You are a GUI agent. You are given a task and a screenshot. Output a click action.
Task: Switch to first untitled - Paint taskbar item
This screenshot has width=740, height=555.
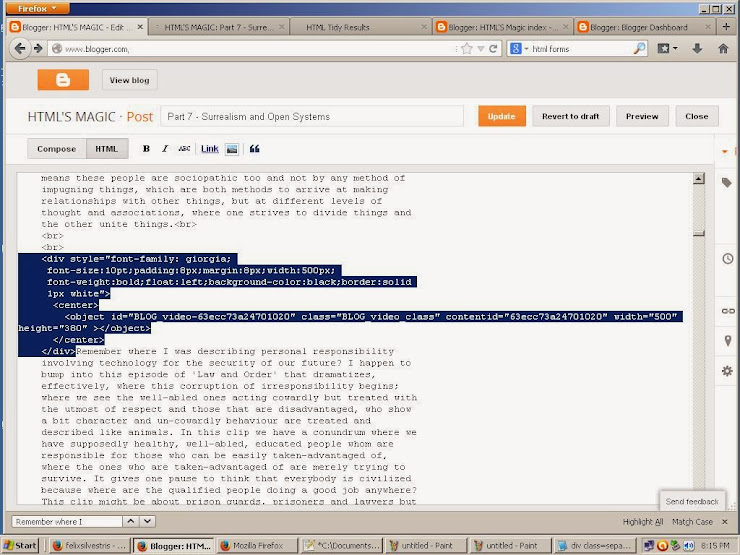click(426, 546)
